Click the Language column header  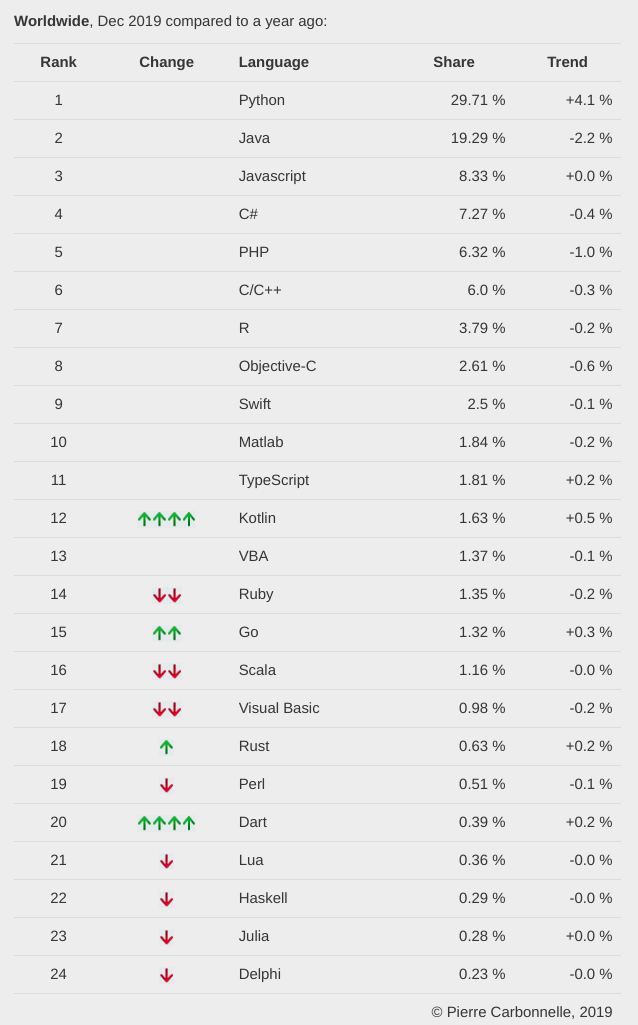tap(273, 62)
